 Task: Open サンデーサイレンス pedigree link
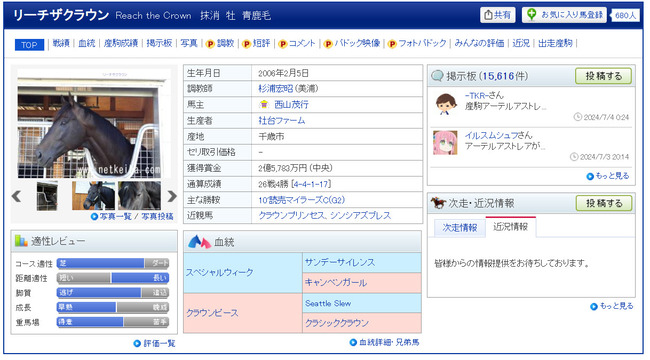click(x=340, y=263)
